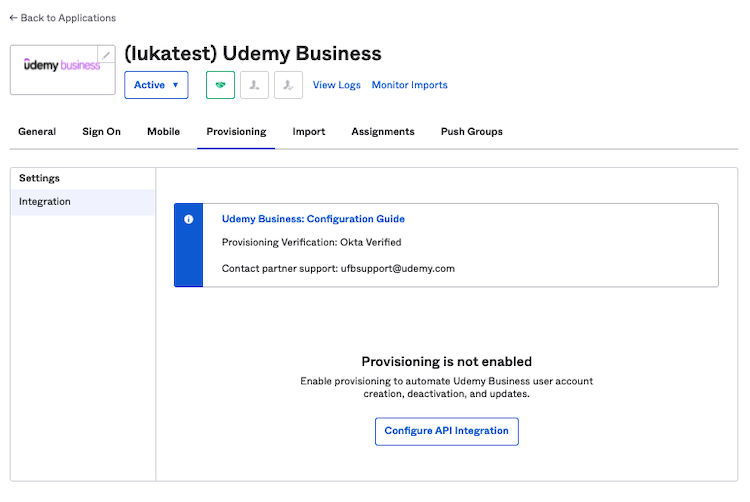Click the blue info icon in banner

click(188, 219)
